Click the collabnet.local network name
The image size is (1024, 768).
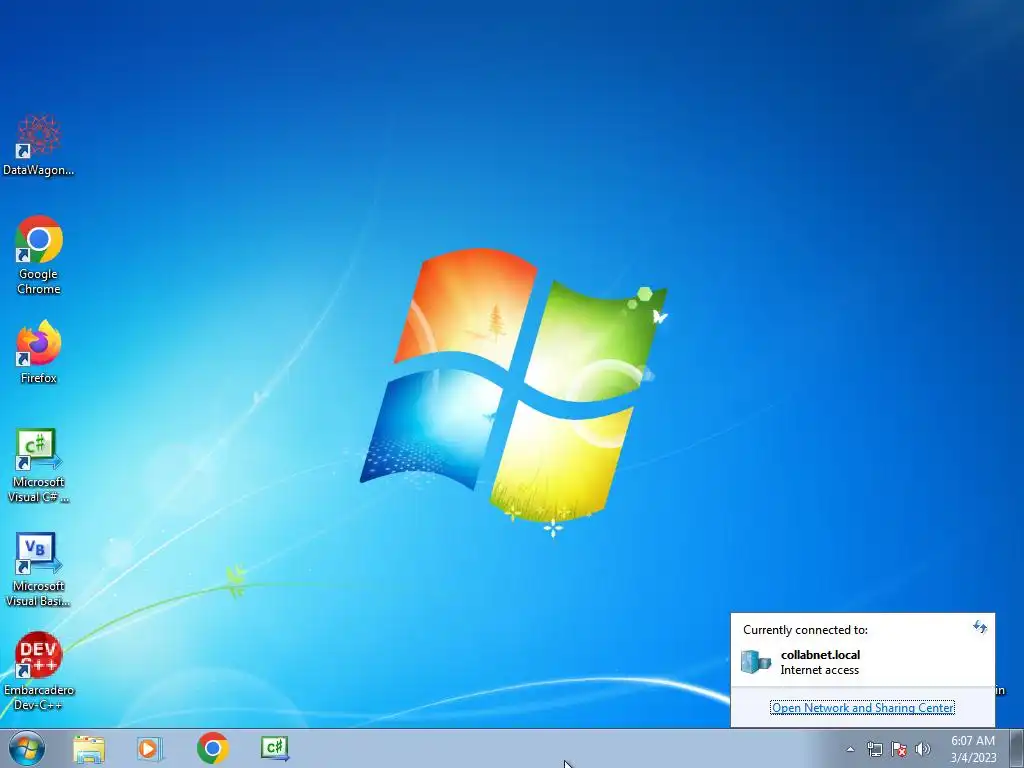pyautogui.click(x=820, y=655)
